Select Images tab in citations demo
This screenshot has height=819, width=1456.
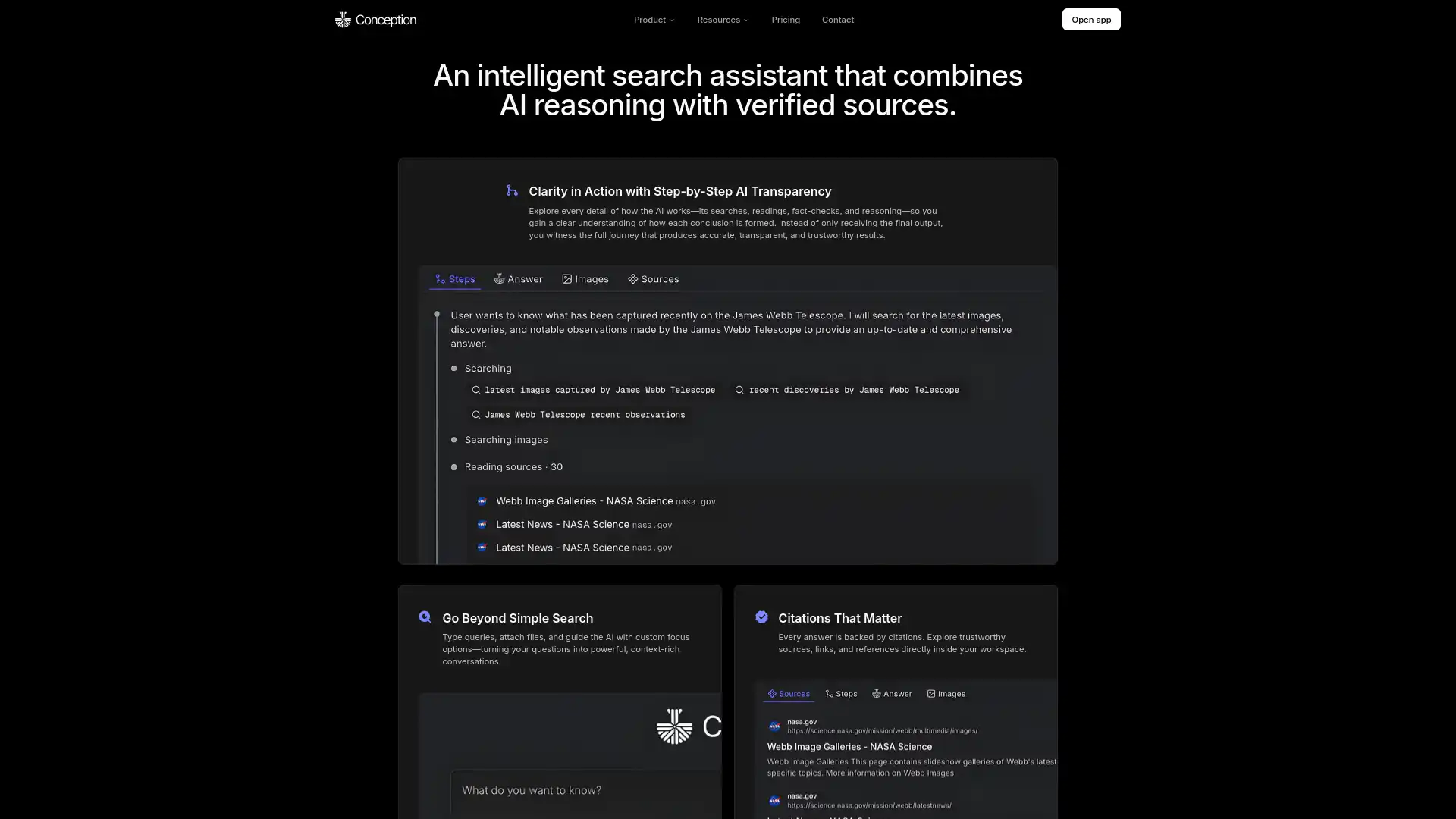(x=946, y=694)
